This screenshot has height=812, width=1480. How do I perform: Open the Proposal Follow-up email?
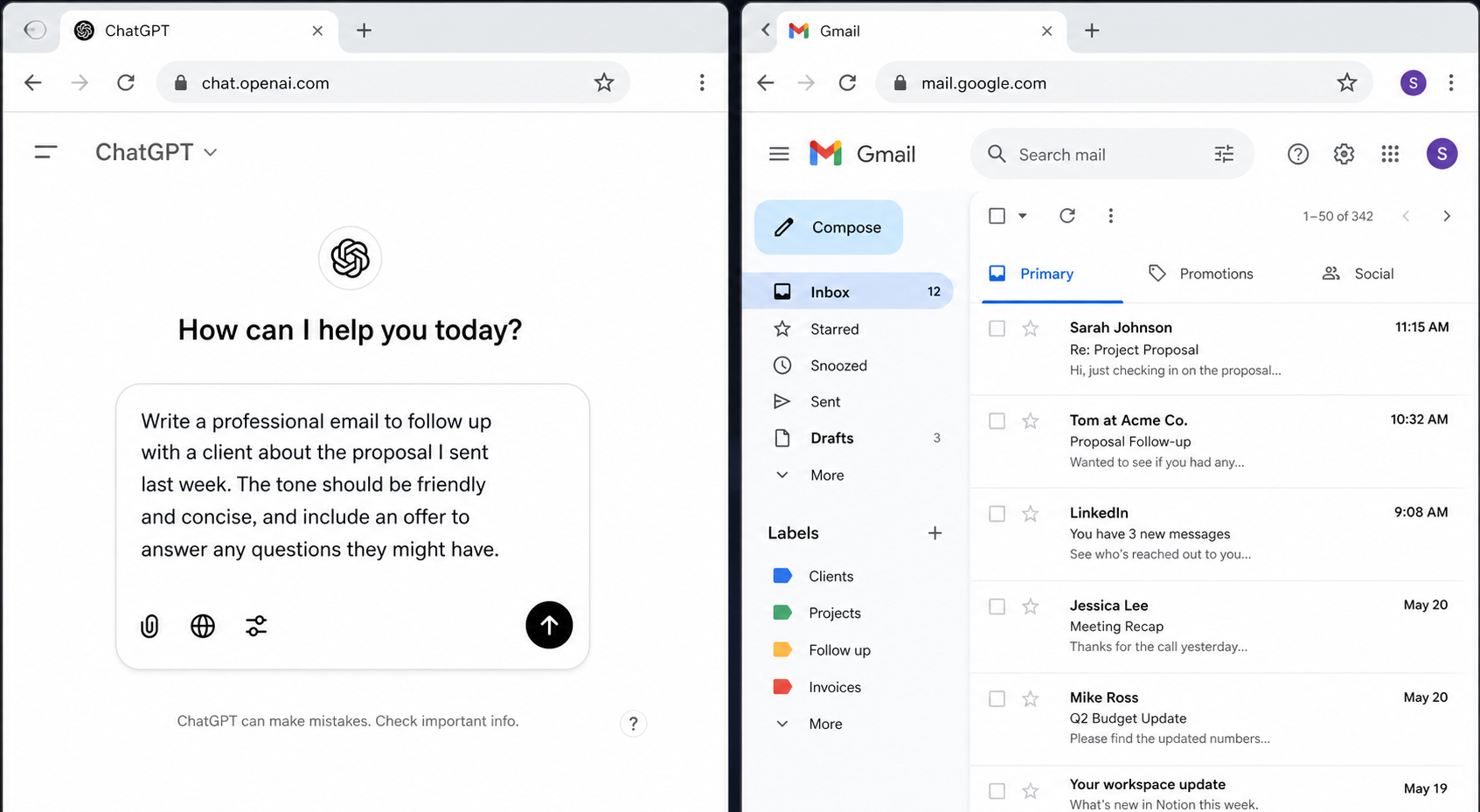1130,441
